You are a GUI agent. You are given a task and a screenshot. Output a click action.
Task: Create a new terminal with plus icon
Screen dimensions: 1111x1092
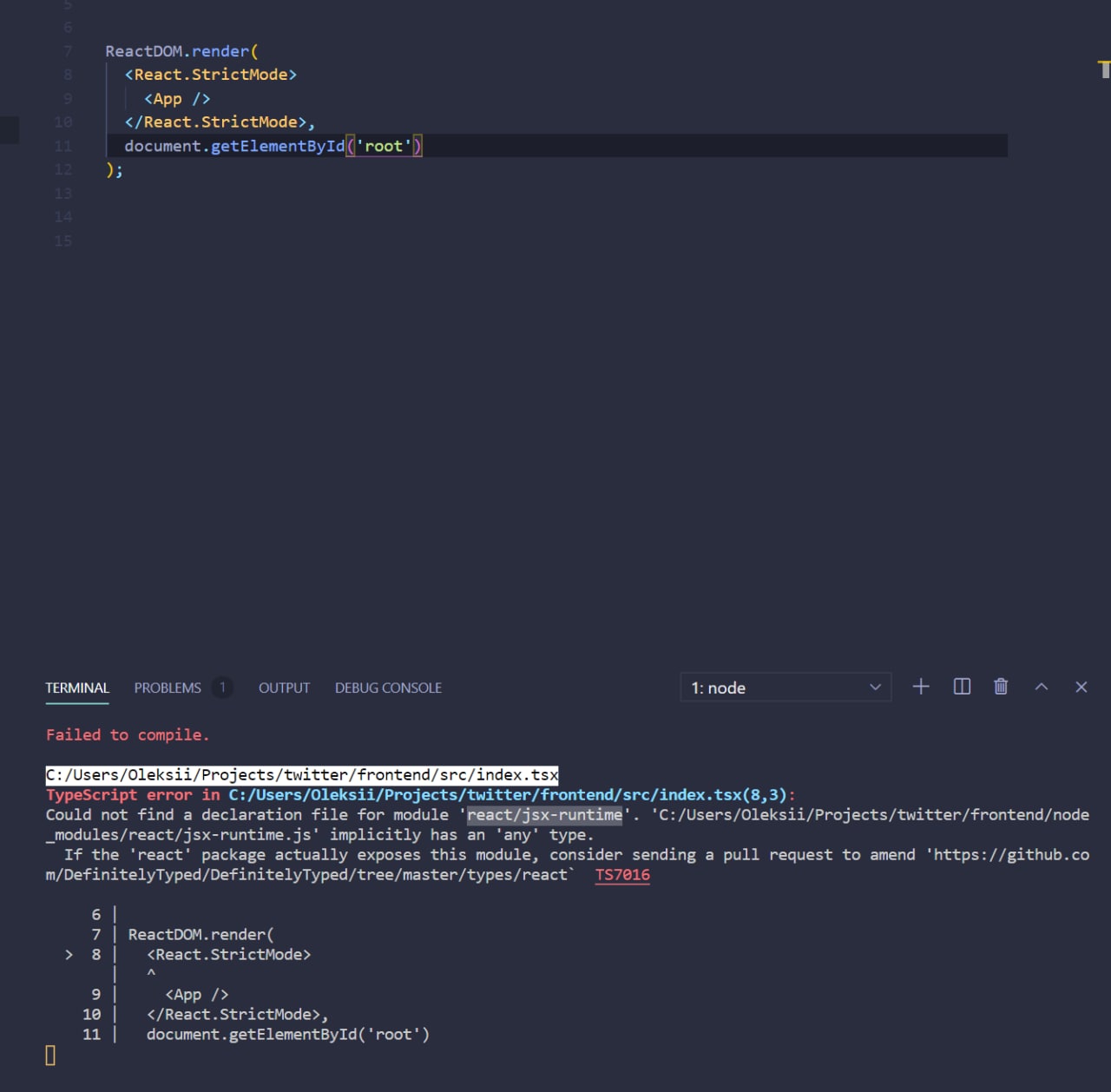tap(921, 687)
